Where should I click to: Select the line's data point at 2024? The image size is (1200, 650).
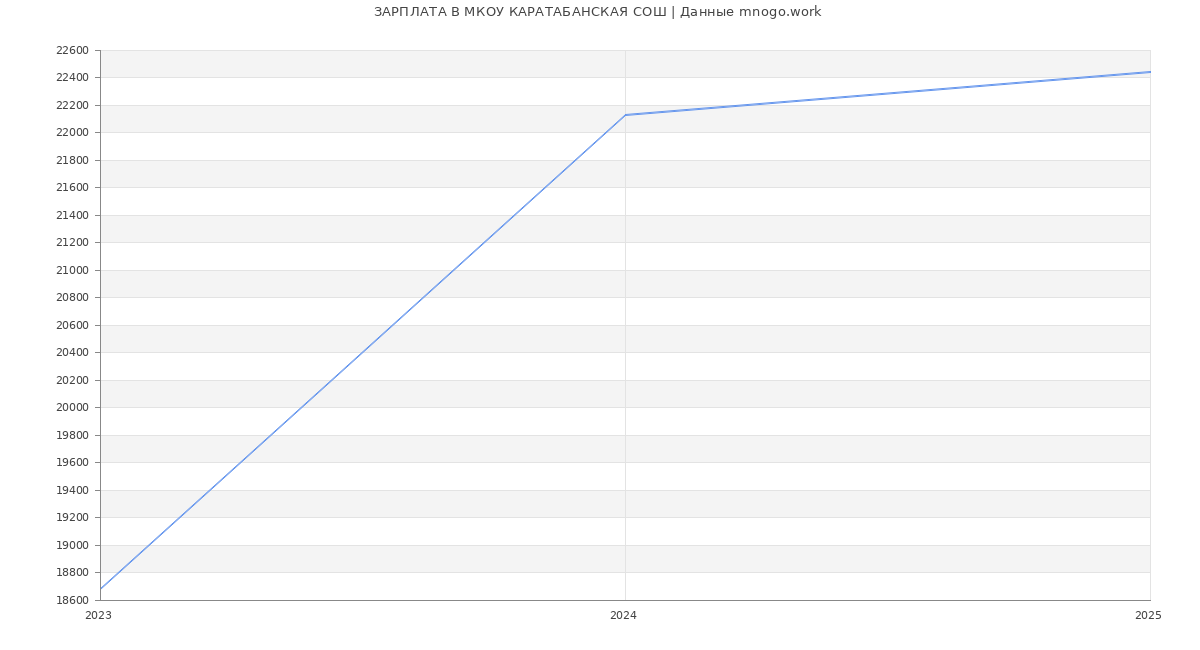(x=625, y=115)
